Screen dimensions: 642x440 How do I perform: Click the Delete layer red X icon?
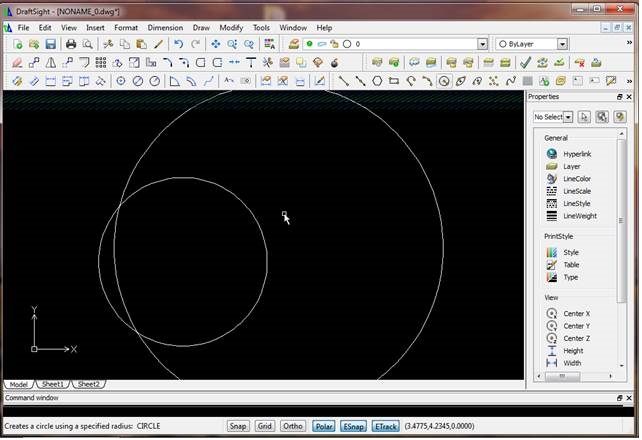(x=579, y=63)
